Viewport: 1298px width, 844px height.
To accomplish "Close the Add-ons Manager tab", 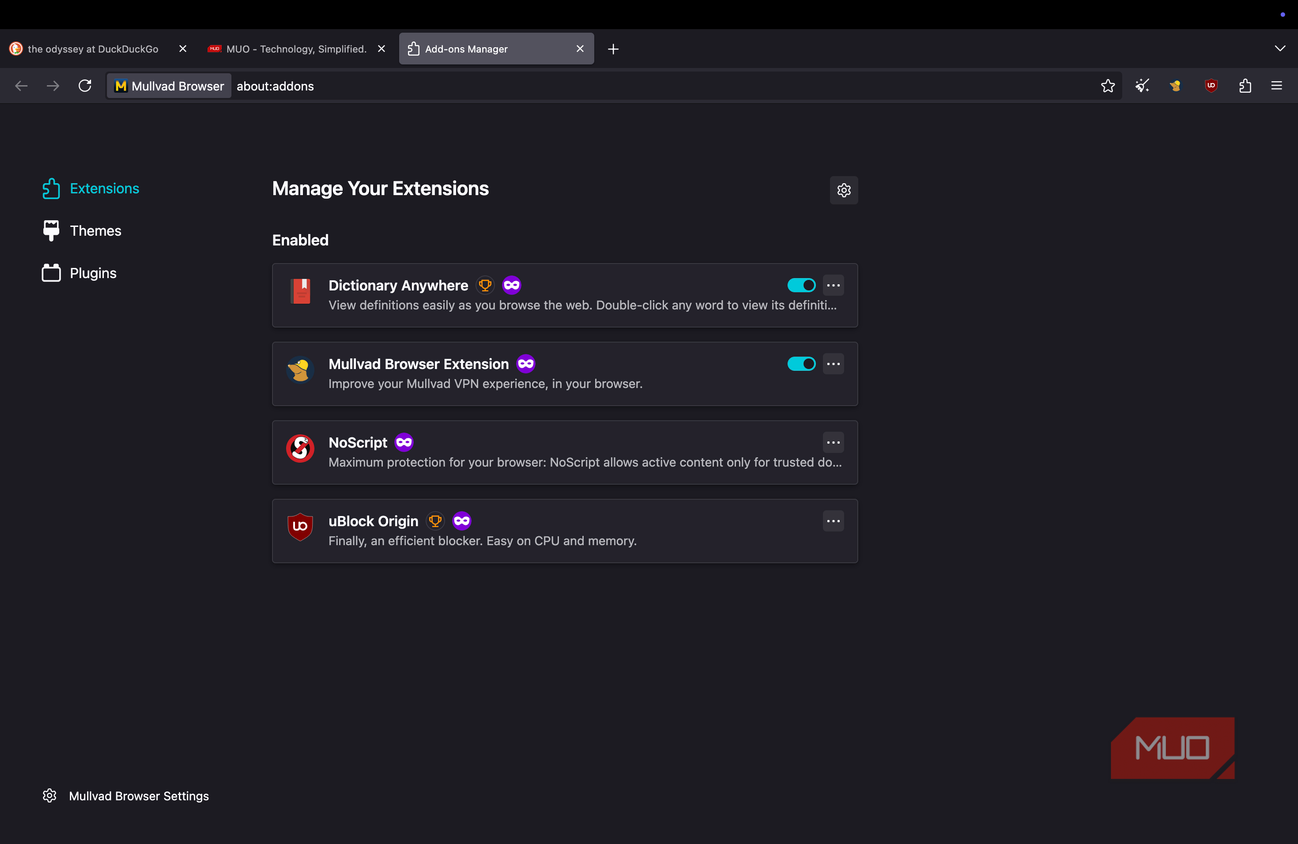I will point(580,49).
